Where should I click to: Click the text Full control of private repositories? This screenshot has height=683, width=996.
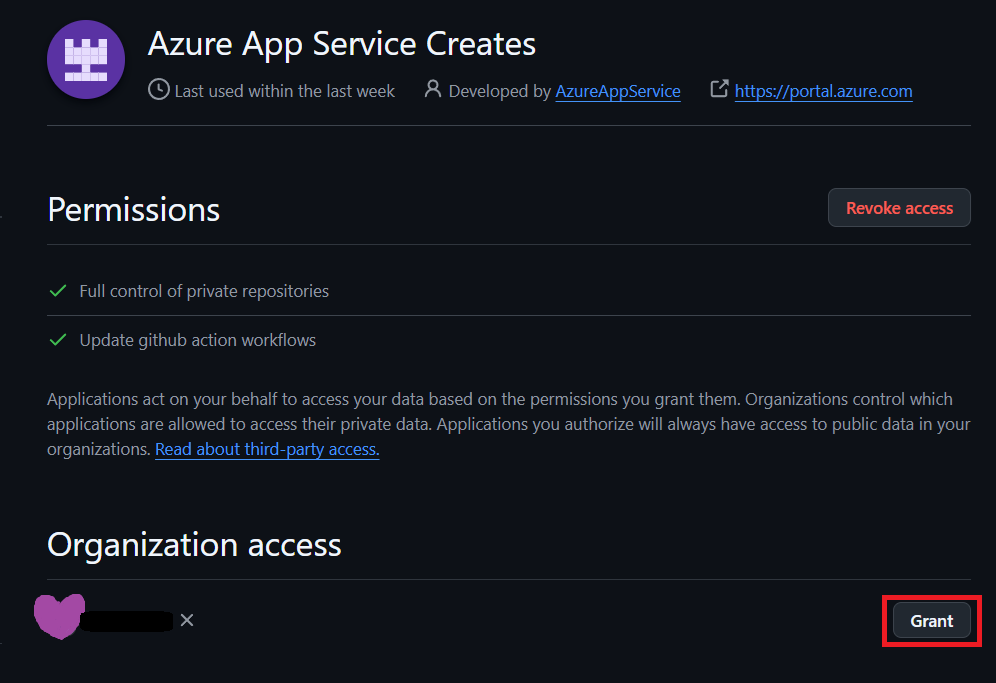pyautogui.click(x=204, y=291)
